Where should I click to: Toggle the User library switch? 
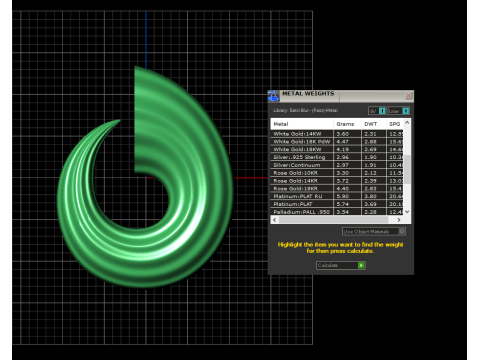(399, 111)
